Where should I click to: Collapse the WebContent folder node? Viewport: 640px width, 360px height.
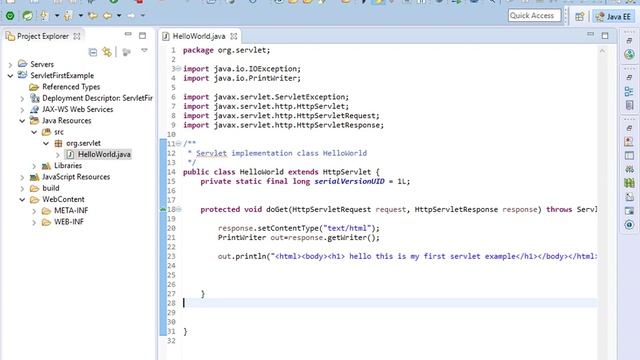22,200
